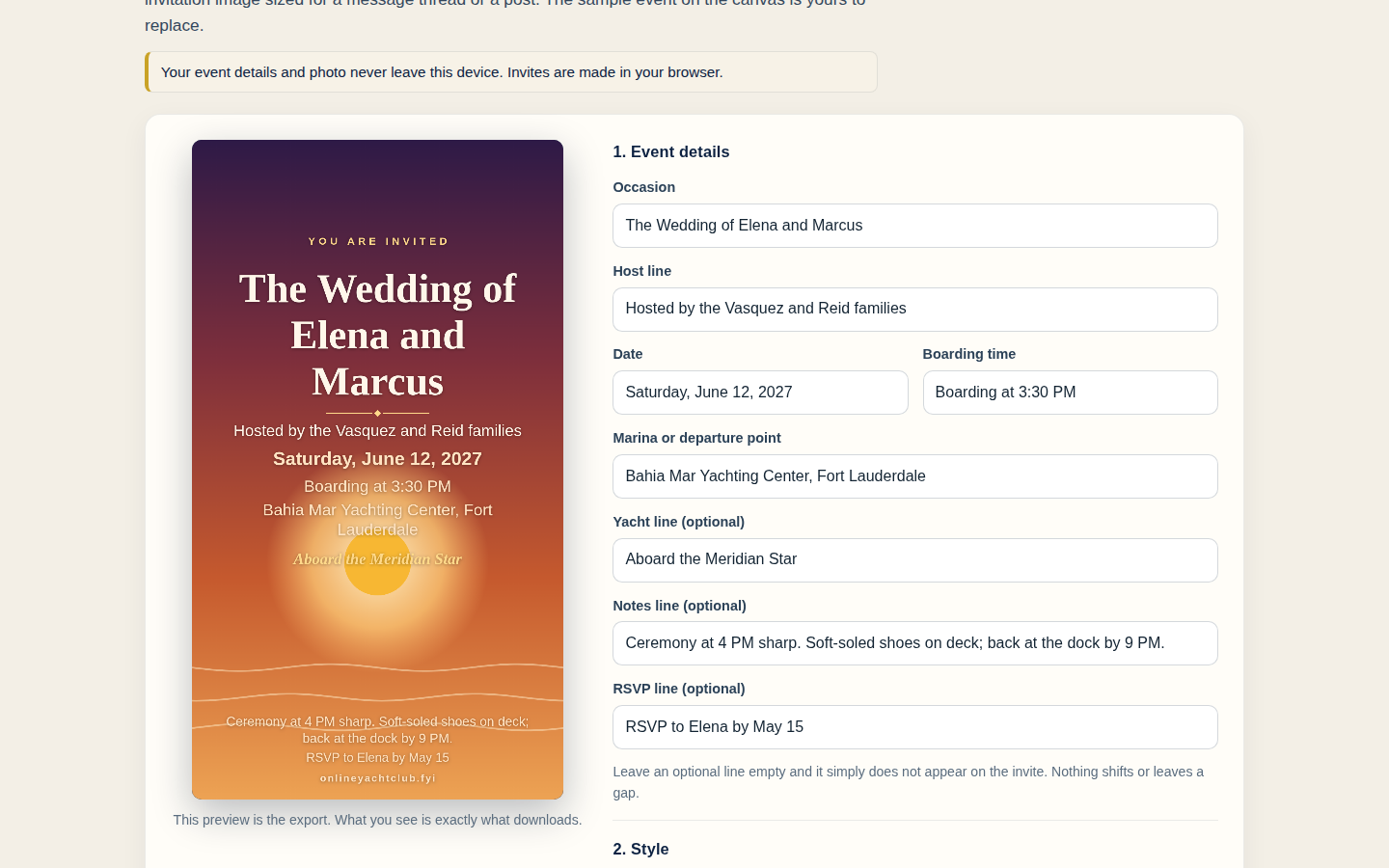Click the 'Host line' label

(642, 271)
